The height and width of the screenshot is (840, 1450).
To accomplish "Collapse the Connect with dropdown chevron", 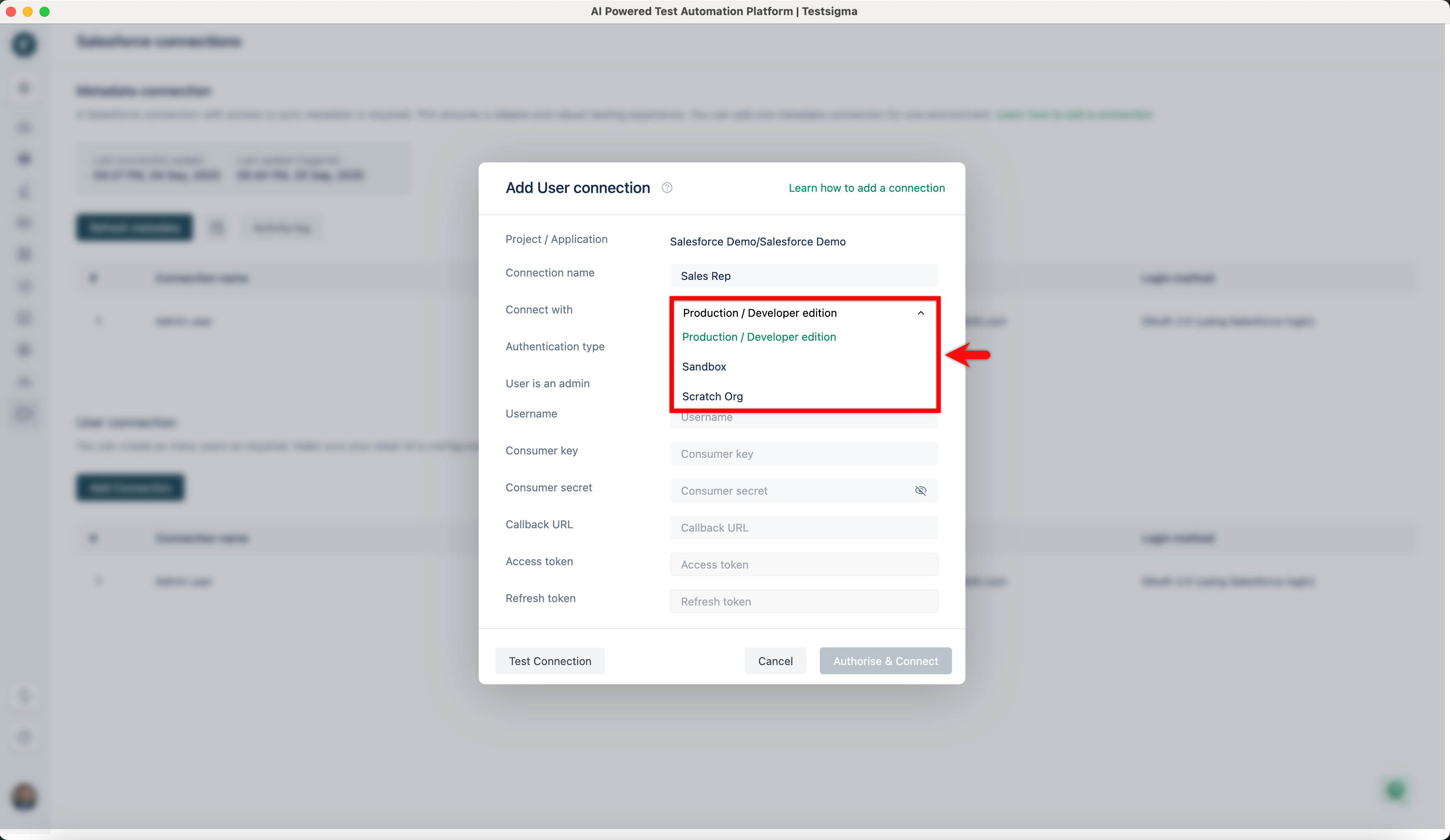I will [x=920, y=313].
